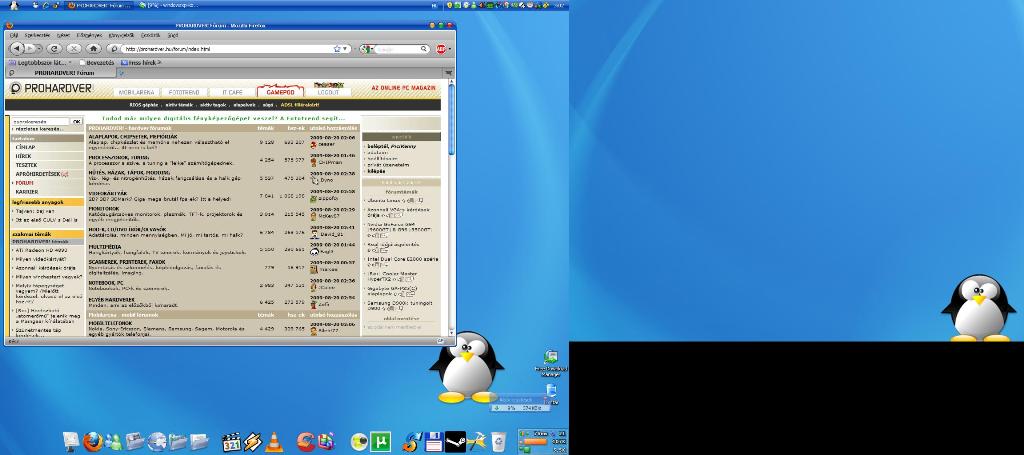Launch VLC traffic cone in dock
The height and width of the screenshot is (455, 1024).
click(274, 441)
